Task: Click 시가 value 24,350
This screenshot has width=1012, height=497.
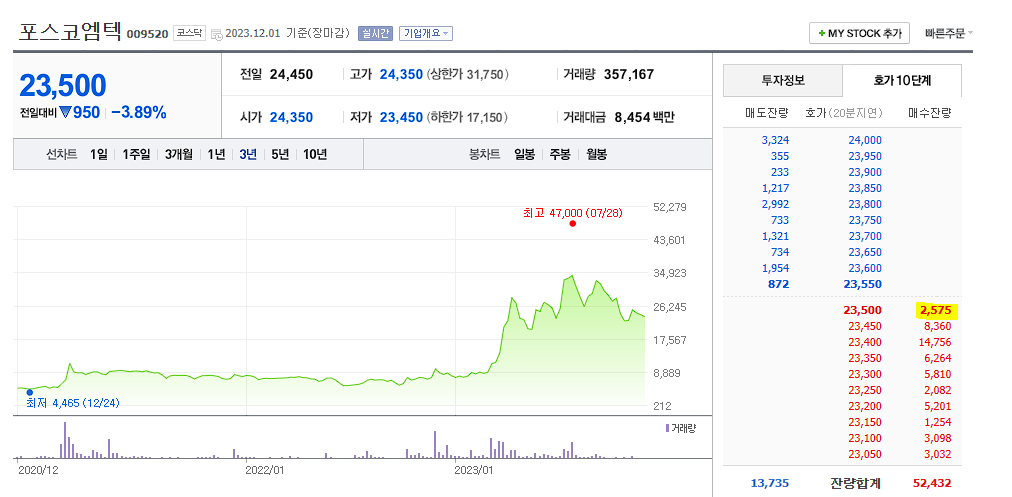Action: click(x=291, y=117)
